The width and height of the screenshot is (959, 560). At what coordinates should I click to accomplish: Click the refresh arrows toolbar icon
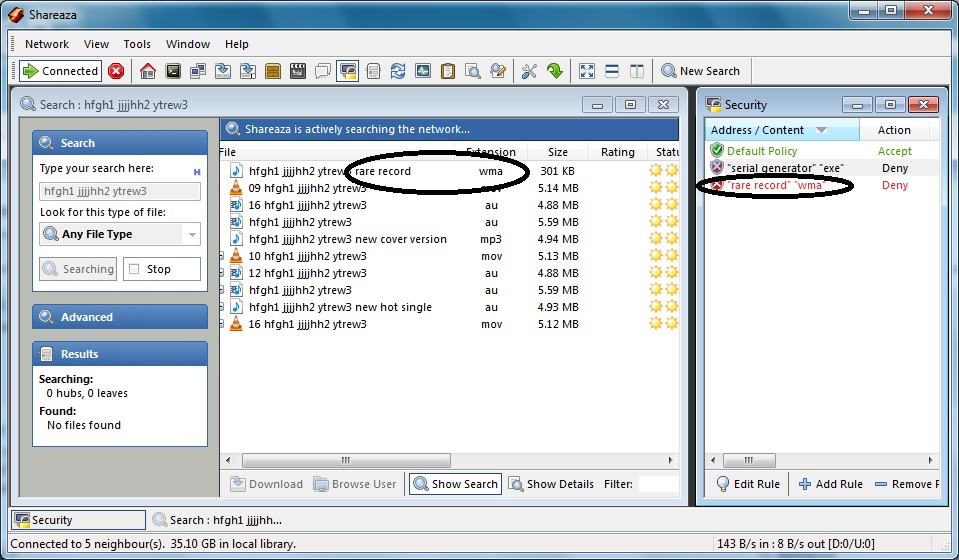click(x=398, y=71)
